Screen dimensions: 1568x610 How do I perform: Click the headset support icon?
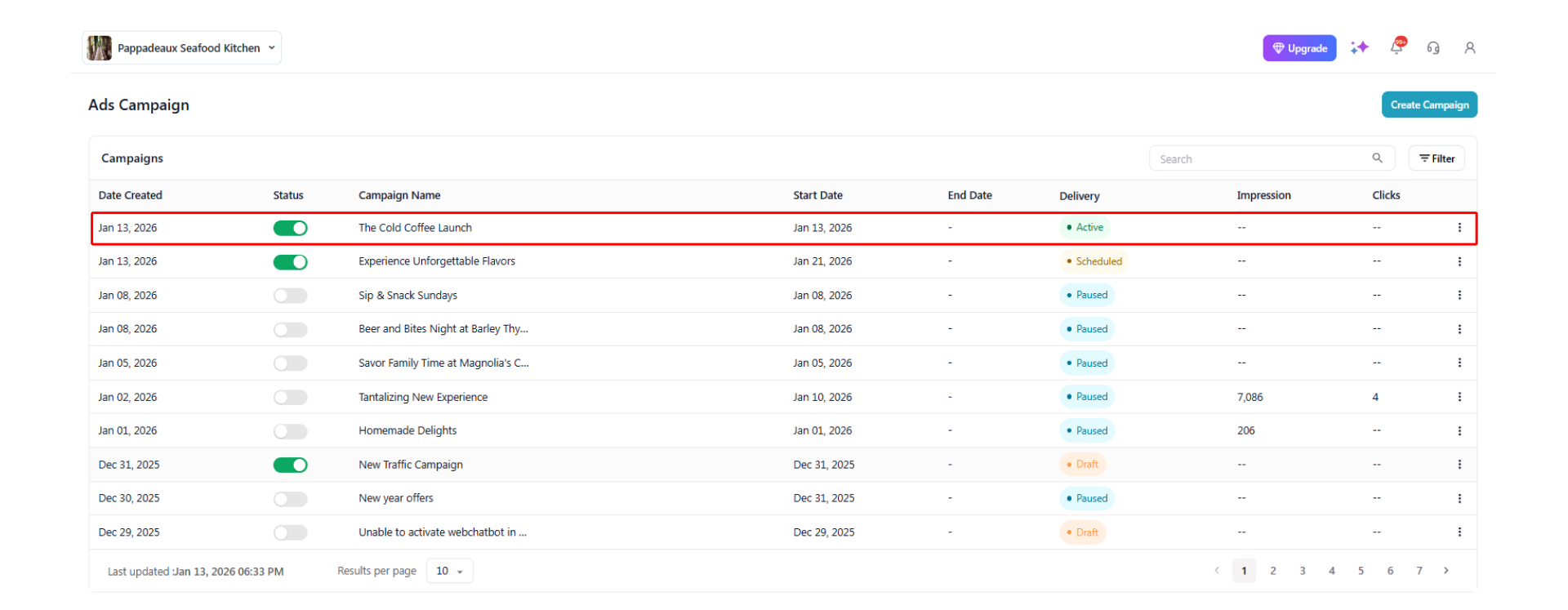1433,48
